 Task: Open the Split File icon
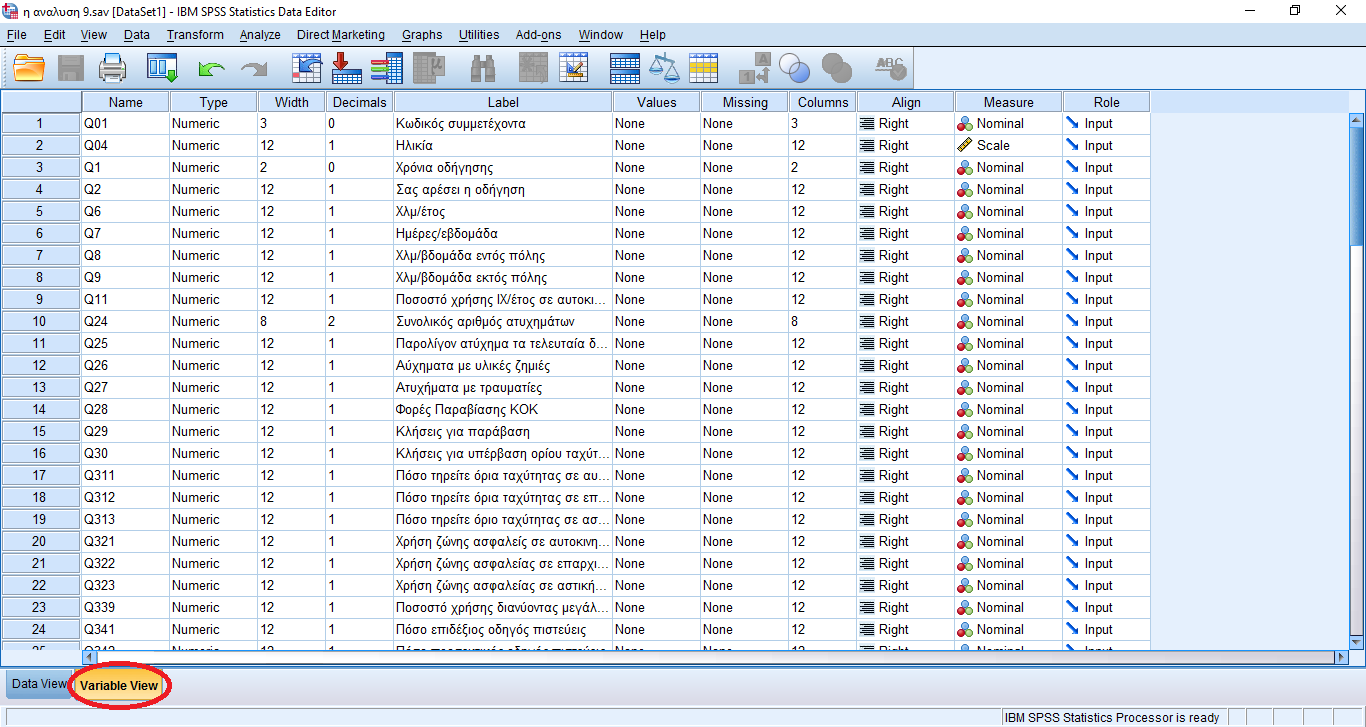(625, 68)
